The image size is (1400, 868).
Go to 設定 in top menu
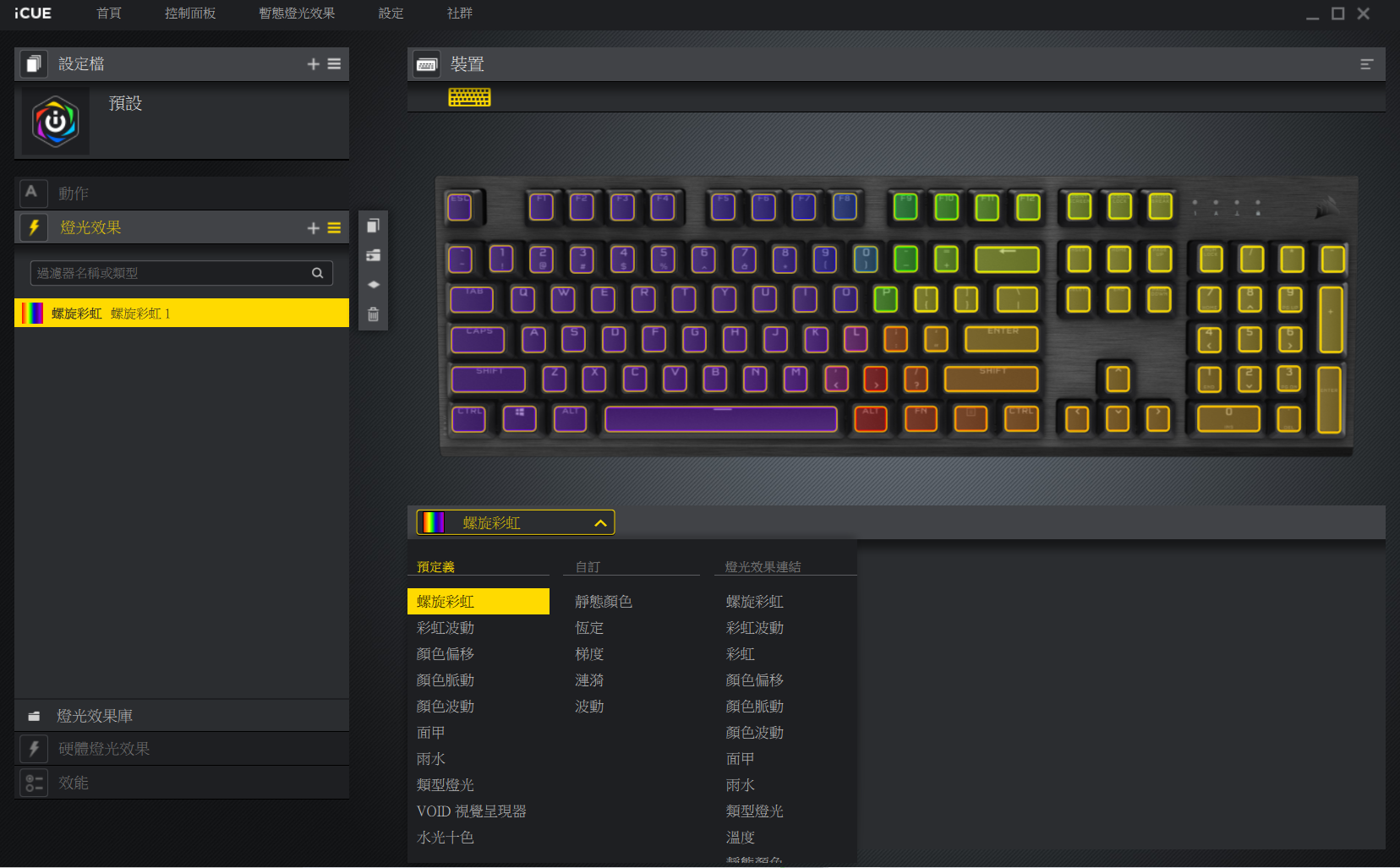pos(391,14)
